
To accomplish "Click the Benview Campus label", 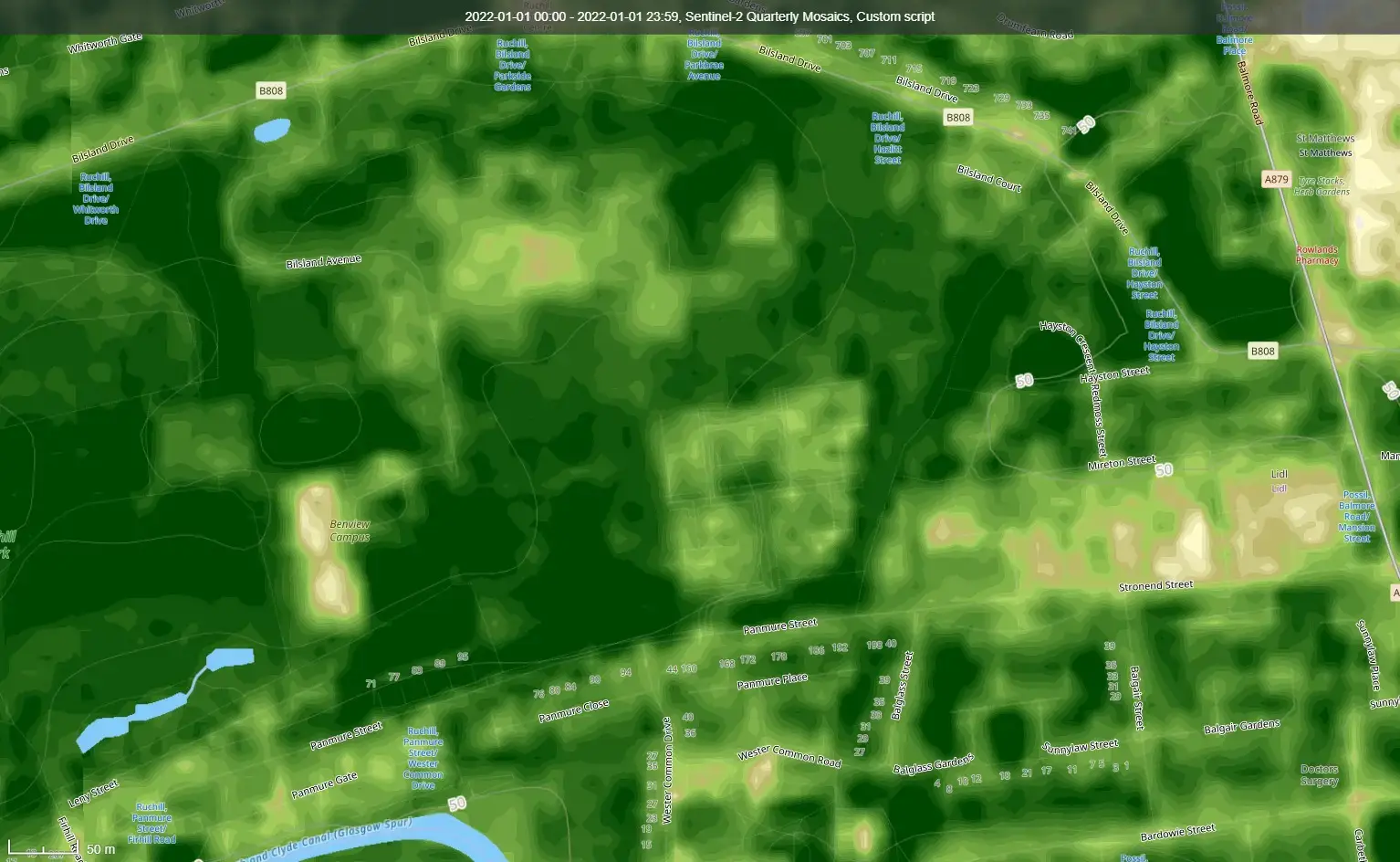I will 350,531.
